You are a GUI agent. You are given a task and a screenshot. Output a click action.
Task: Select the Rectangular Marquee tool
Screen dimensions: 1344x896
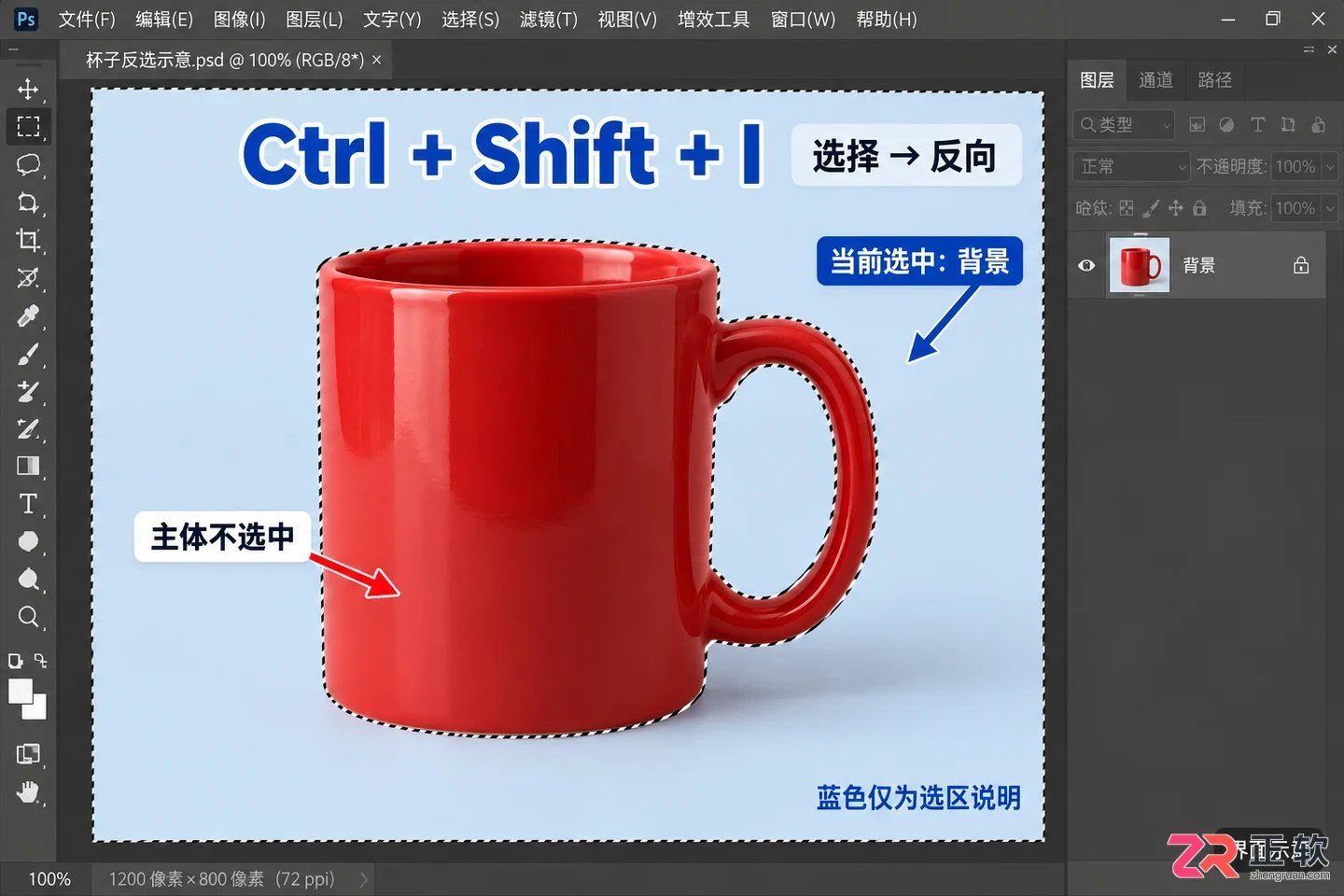pyautogui.click(x=28, y=126)
